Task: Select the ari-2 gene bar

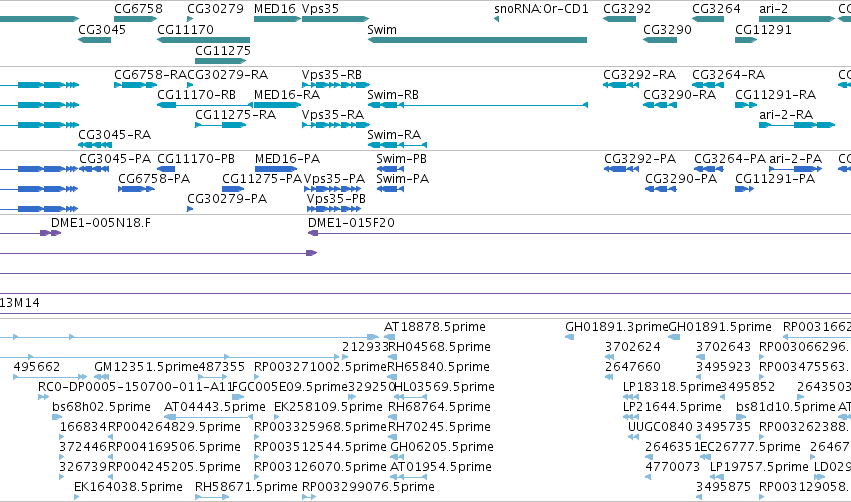Action: (797, 19)
